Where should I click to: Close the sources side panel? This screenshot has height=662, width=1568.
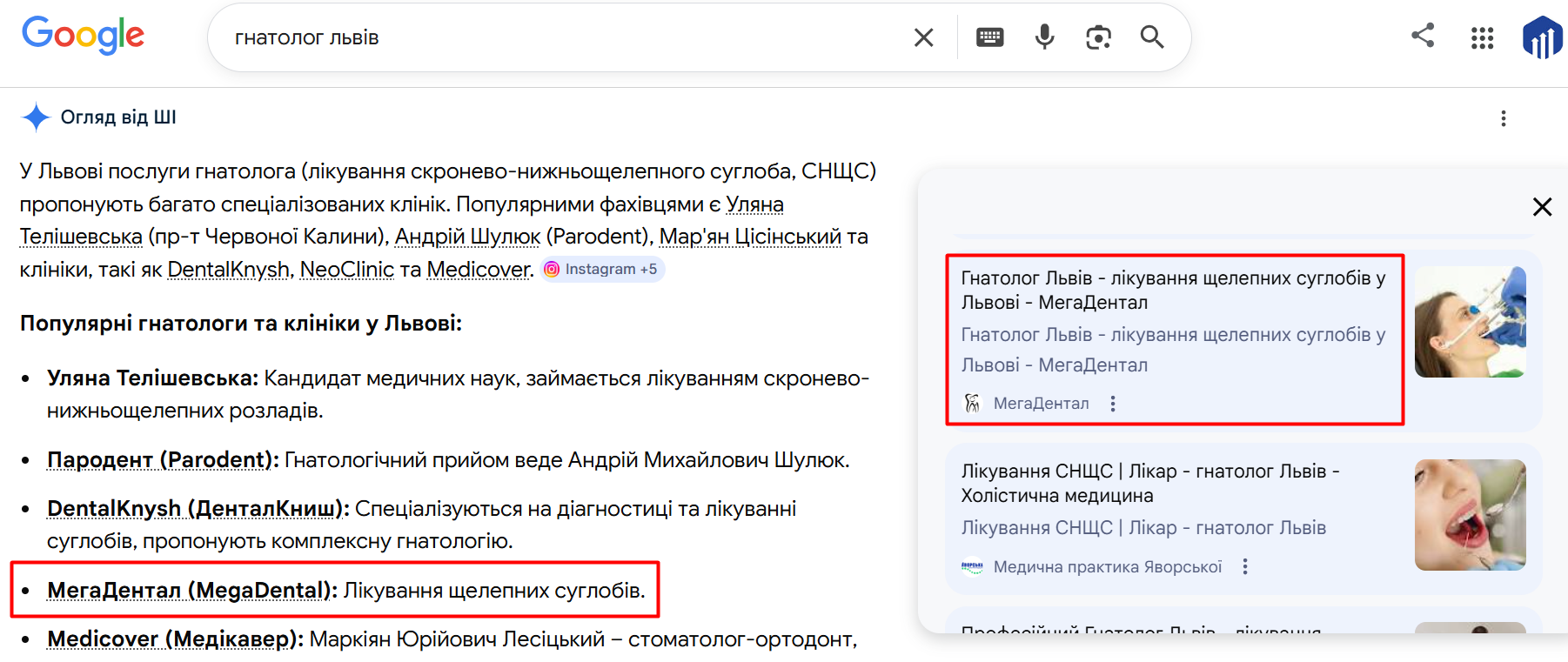pos(1542,207)
